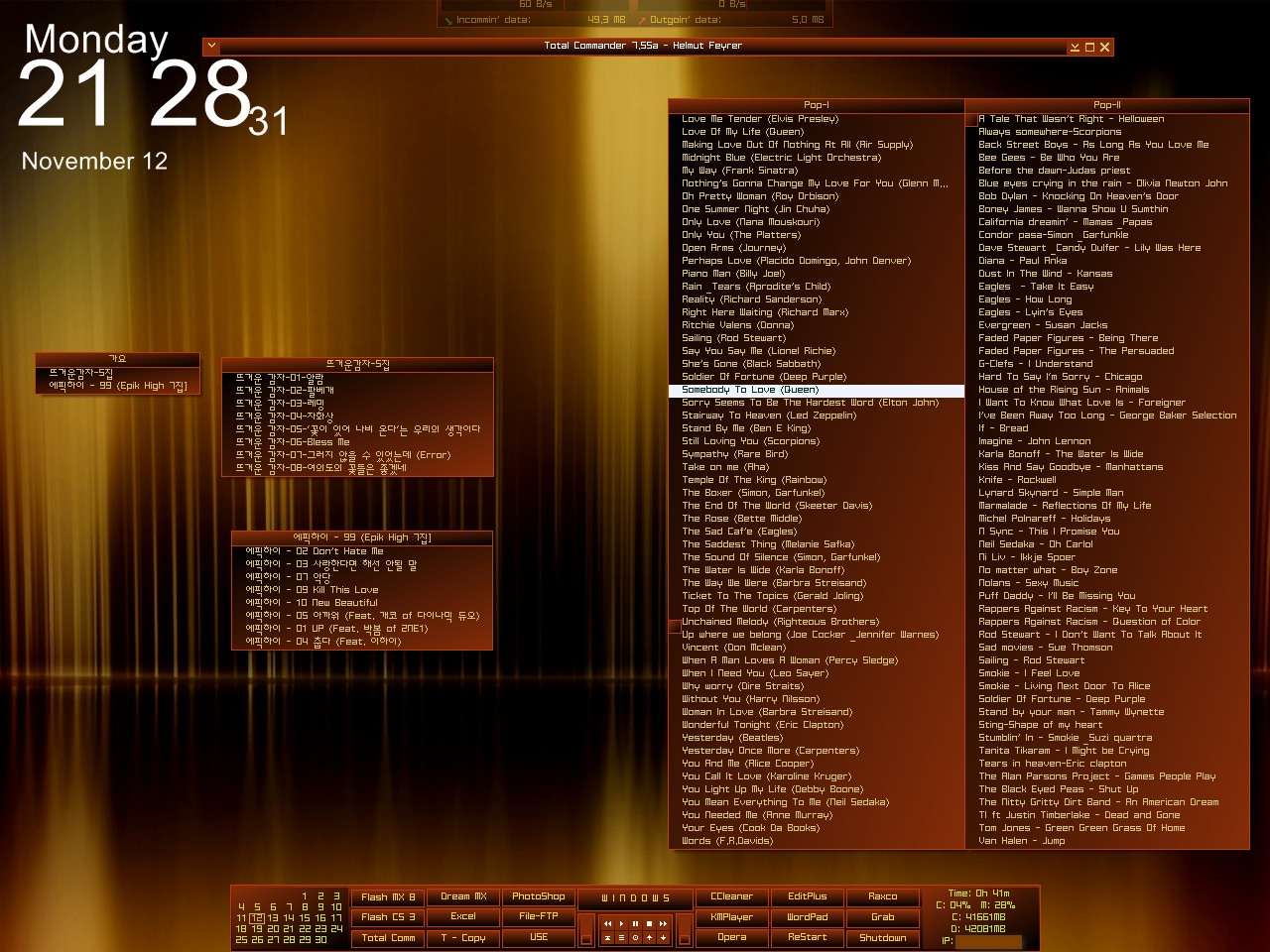Launch Flash CS 3 from the dock
Viewport: 1270px width, 952px height.
click(x=388, y=917)
